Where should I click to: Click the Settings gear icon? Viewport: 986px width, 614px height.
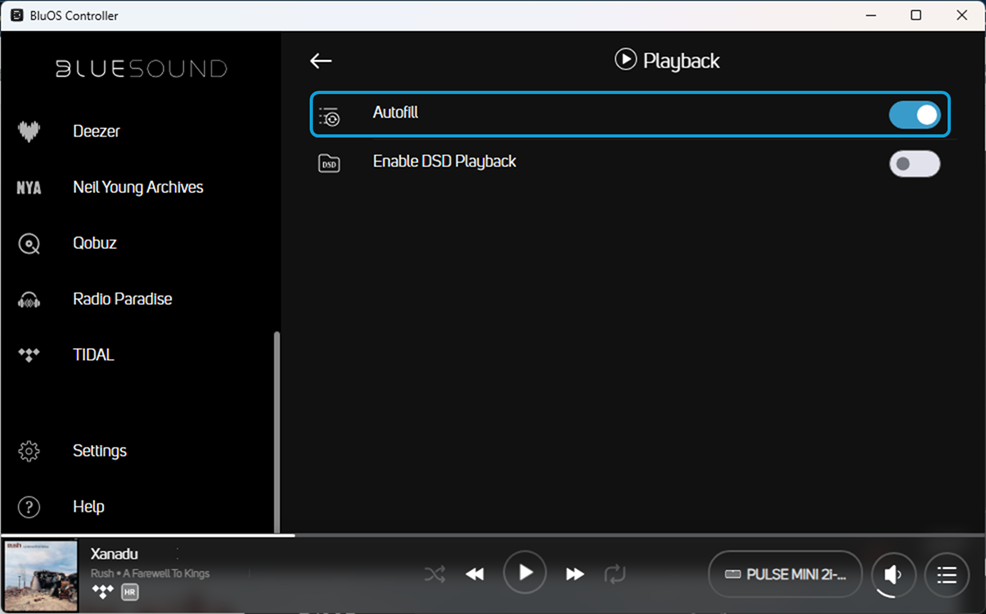29,451
